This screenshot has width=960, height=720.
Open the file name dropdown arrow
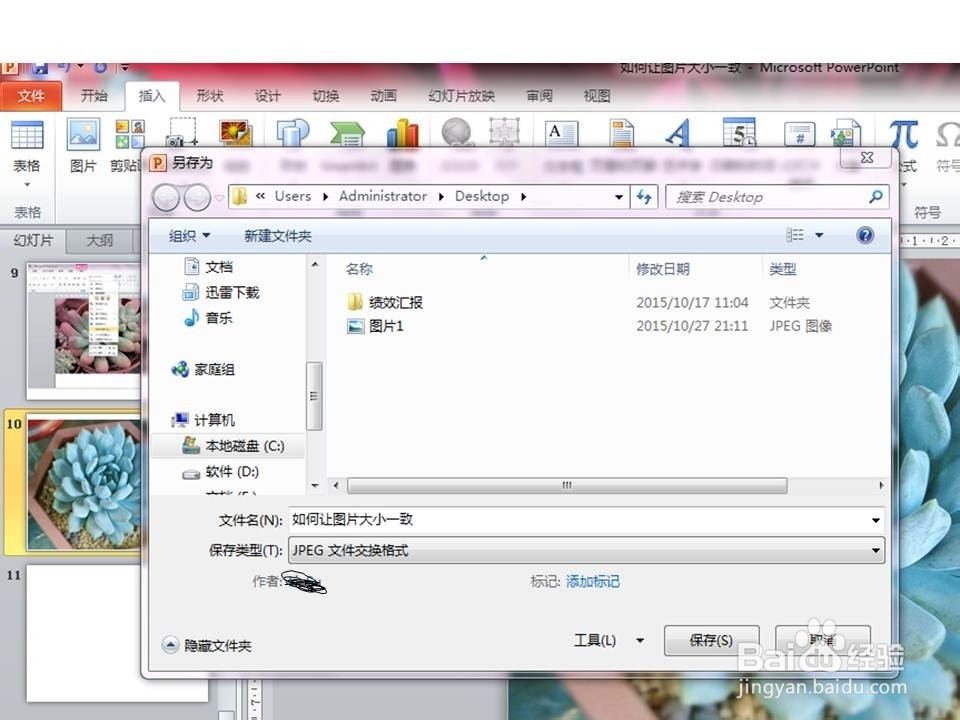pyautogui.click(x=876, y=520)
